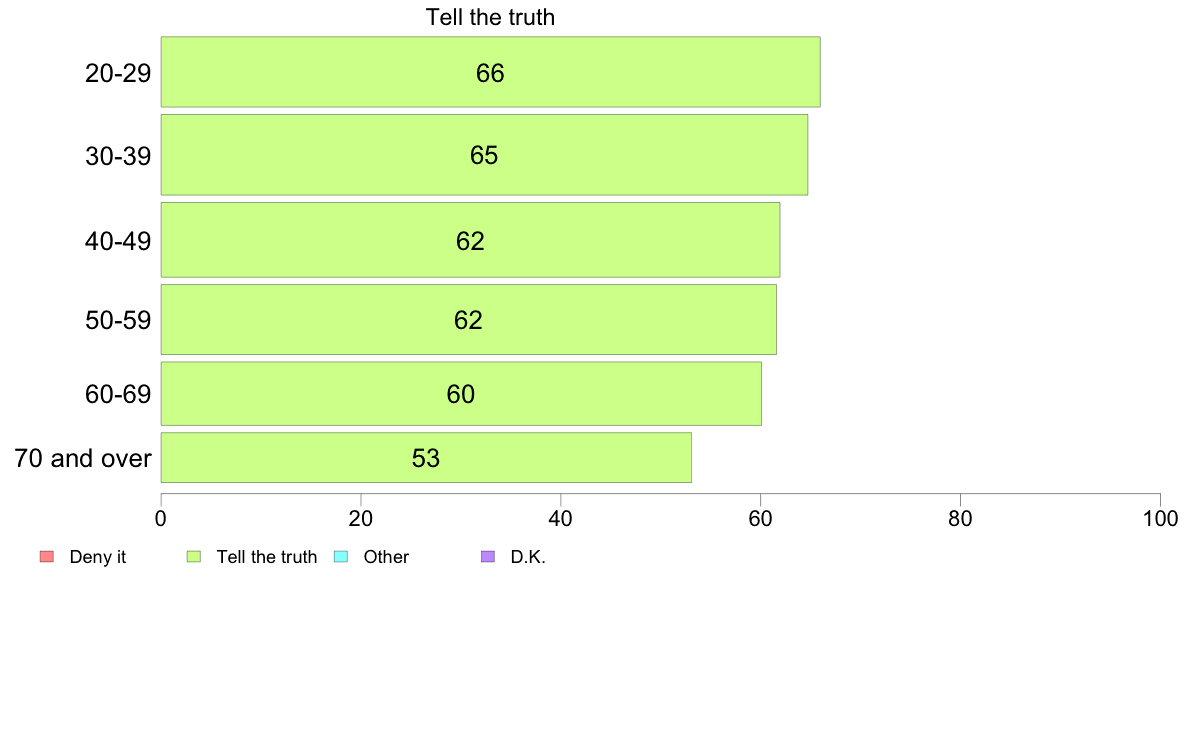Click the 50-59 bar showing 62
The image size is (1188, 736).
[468, 319]
